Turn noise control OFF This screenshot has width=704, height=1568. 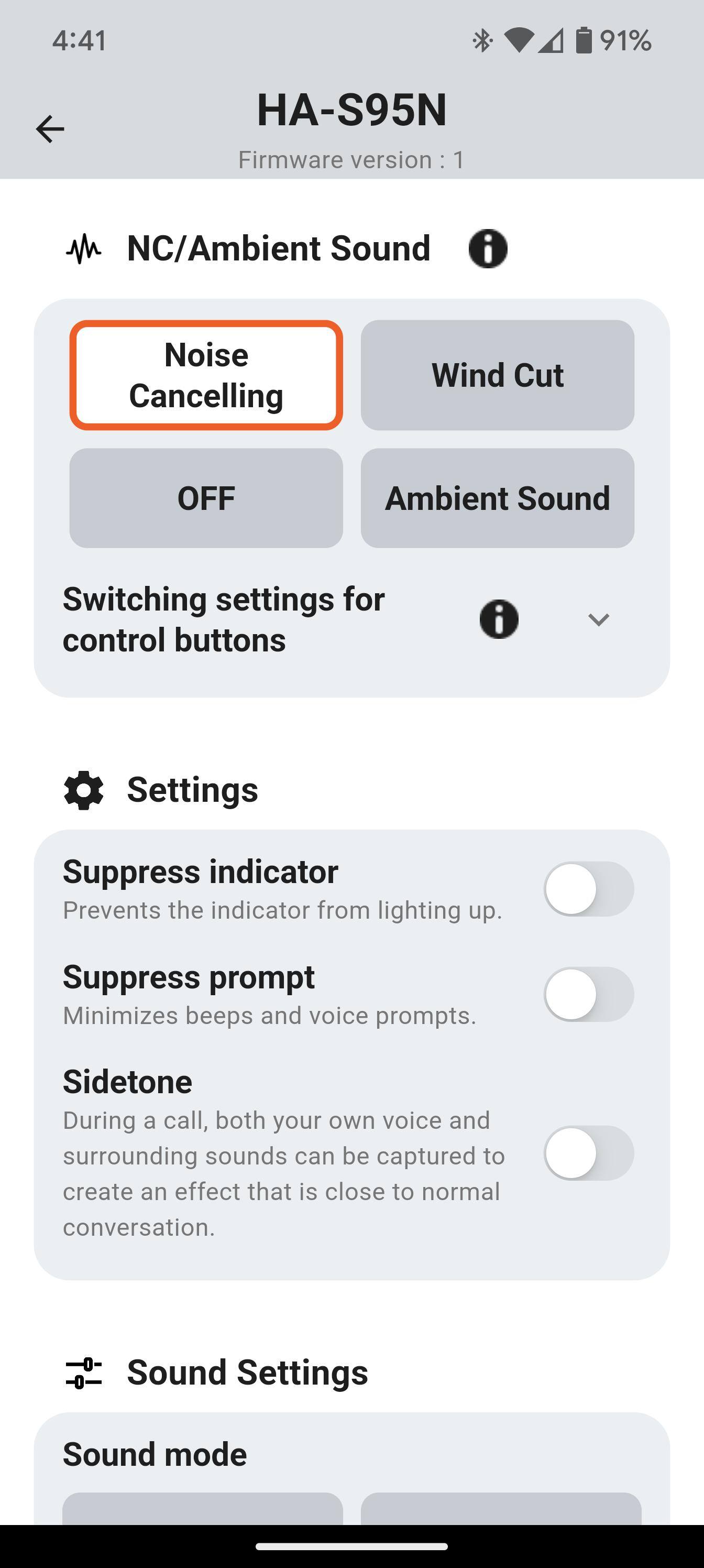click(206, 498)
